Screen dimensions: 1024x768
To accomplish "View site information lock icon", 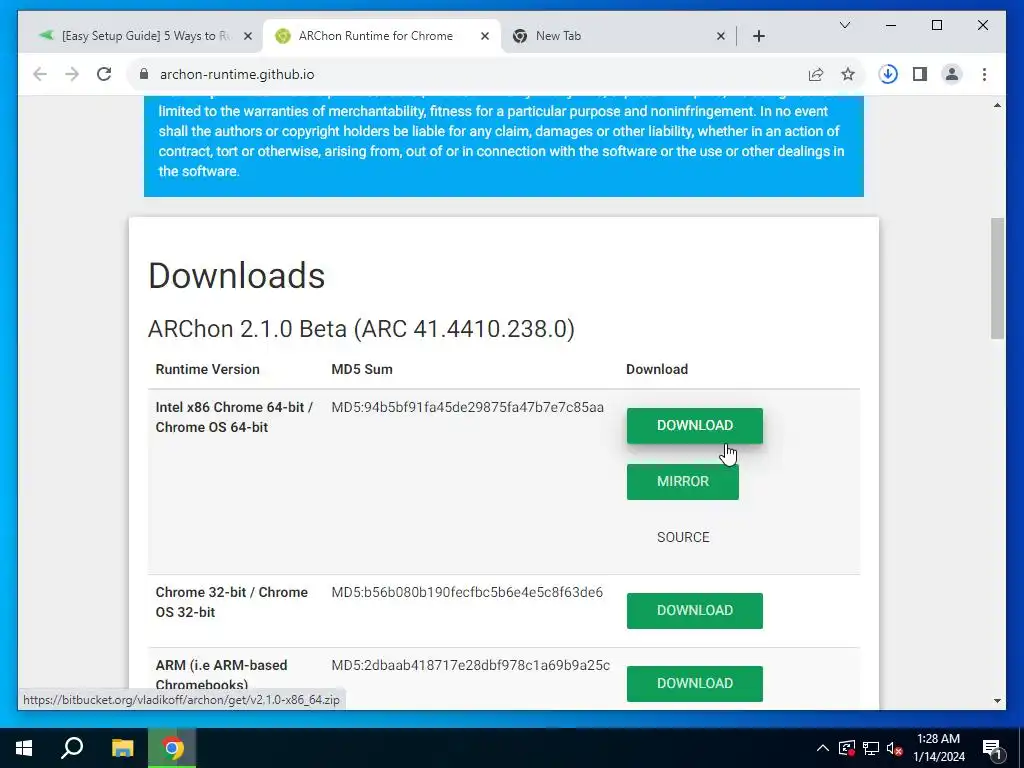I will pyautogui.click(x=144, y=74).
